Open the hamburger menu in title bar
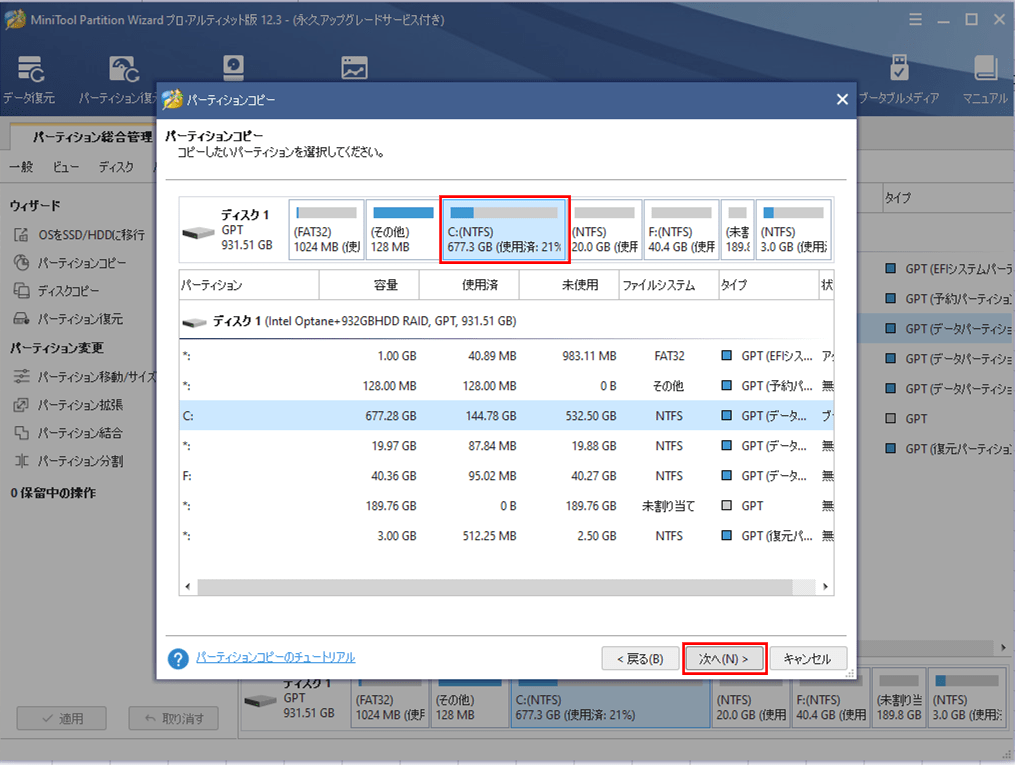The image size is (1015, 765). 915,20
